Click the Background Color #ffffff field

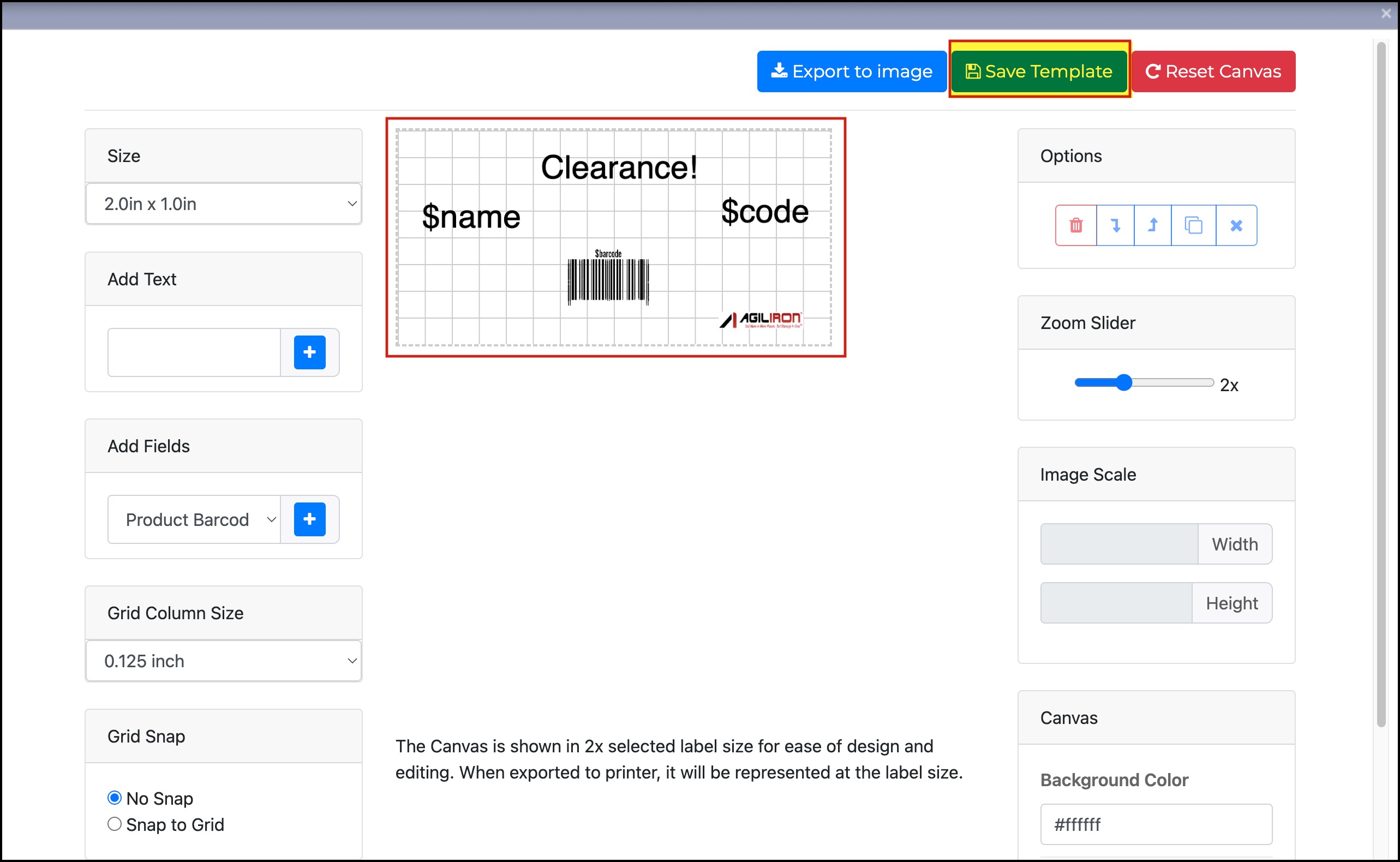[1156, 824]
